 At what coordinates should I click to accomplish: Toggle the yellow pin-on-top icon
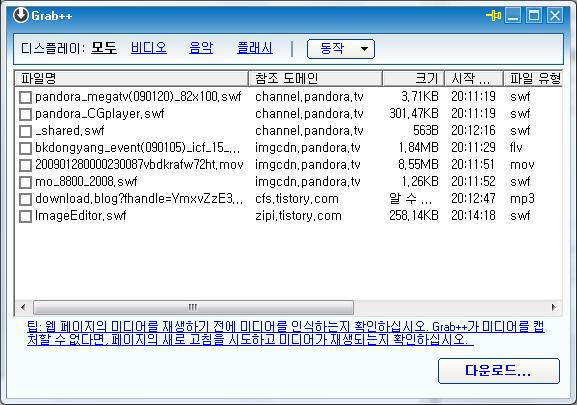(494, 15)
